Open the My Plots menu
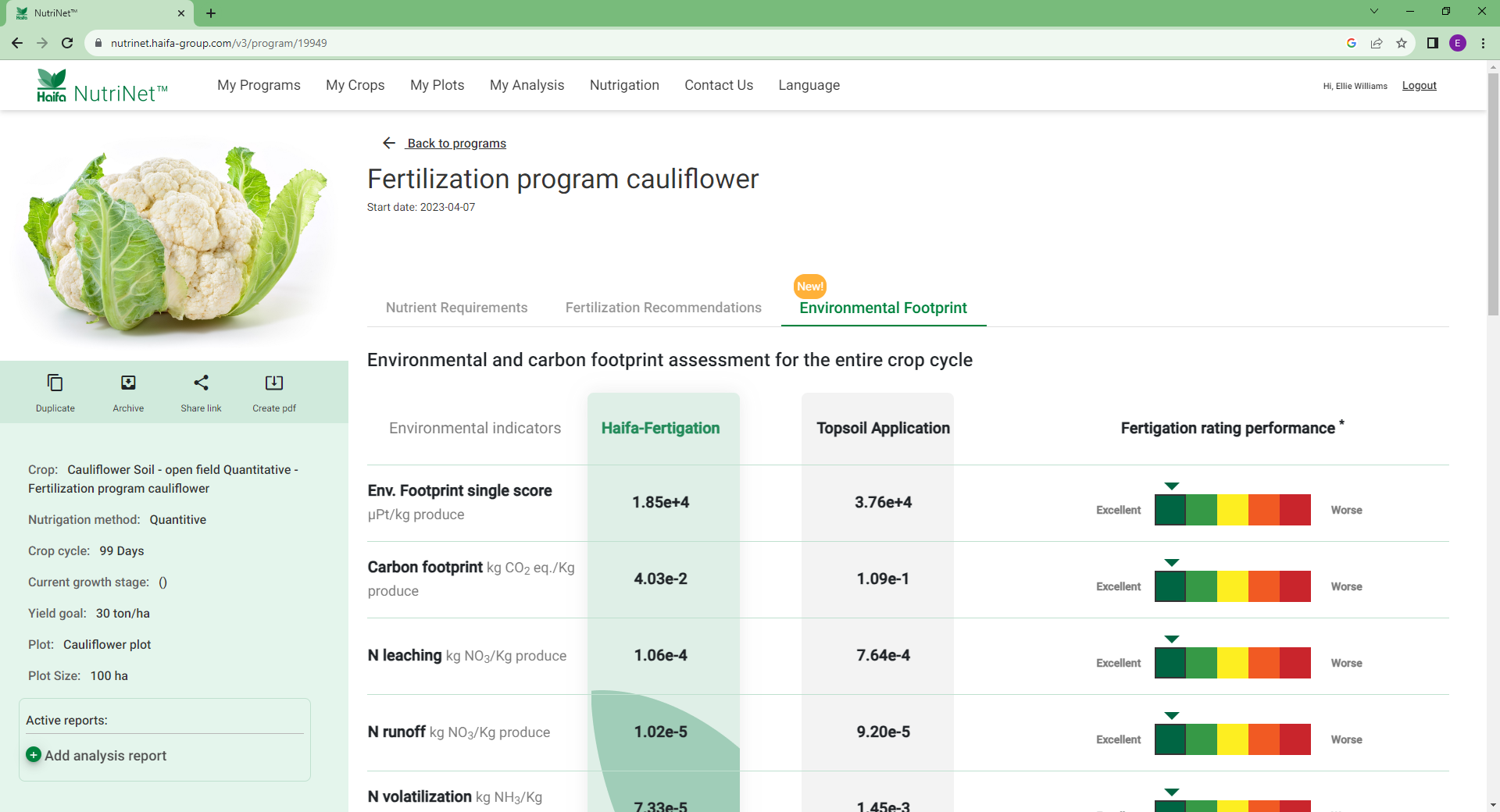 tap(437, 85)
